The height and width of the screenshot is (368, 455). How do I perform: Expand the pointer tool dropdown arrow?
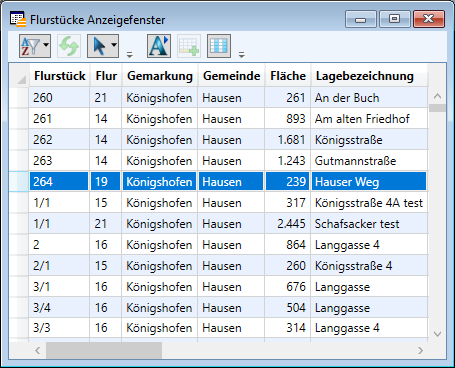point(114,45)
